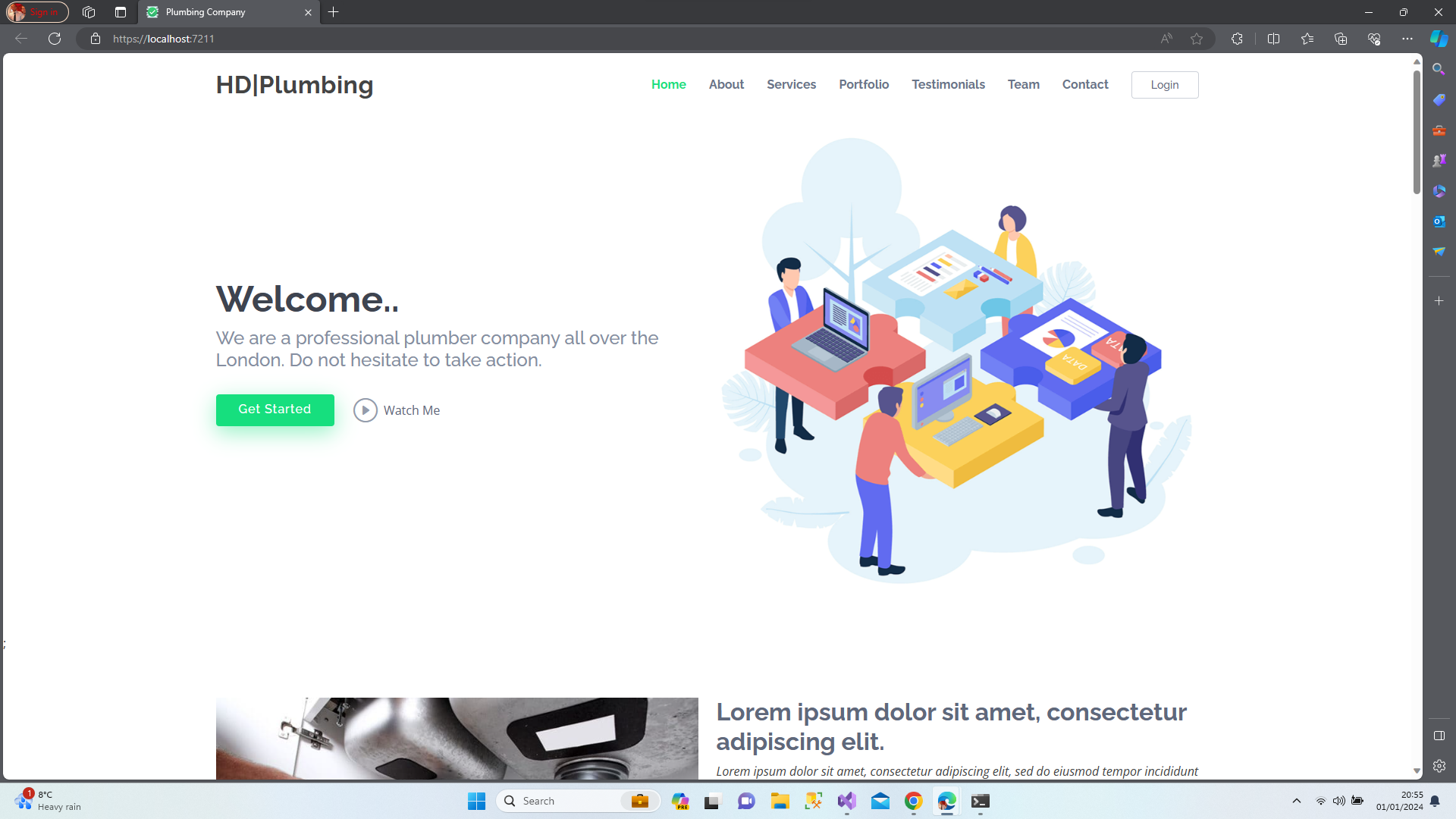Image resolution: width=1456 pixels, height=819 pixels.
Task: Click the Watch Me play button icon
Action: tap(365, 410)
